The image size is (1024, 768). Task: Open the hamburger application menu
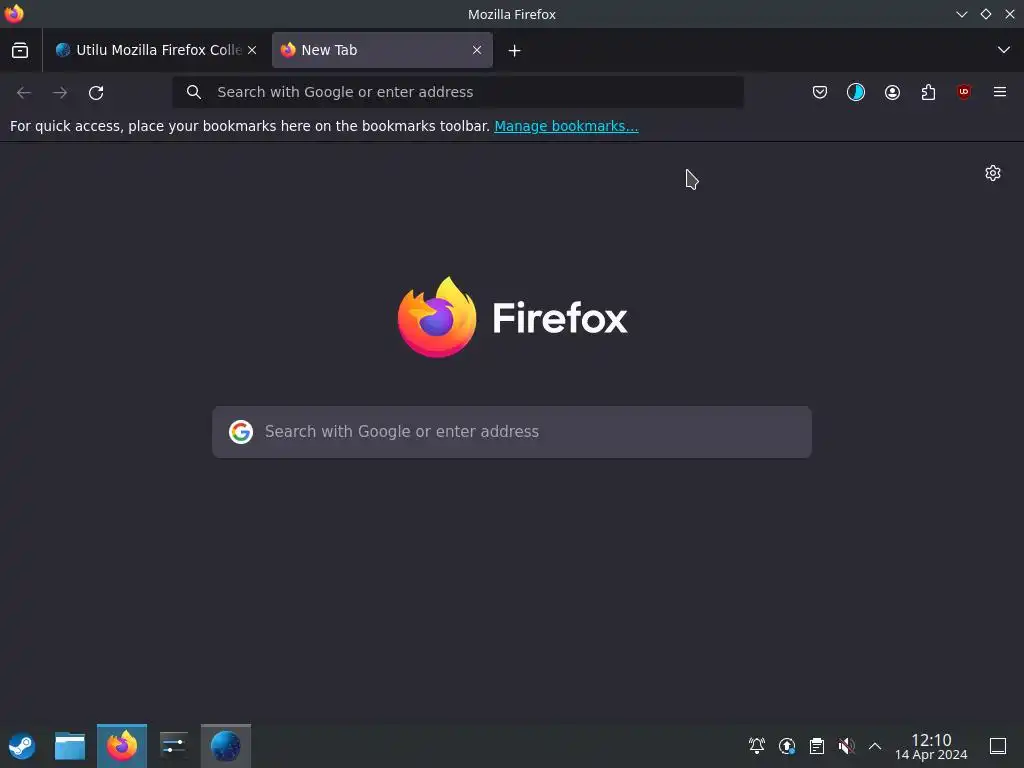click(1000, 92)
